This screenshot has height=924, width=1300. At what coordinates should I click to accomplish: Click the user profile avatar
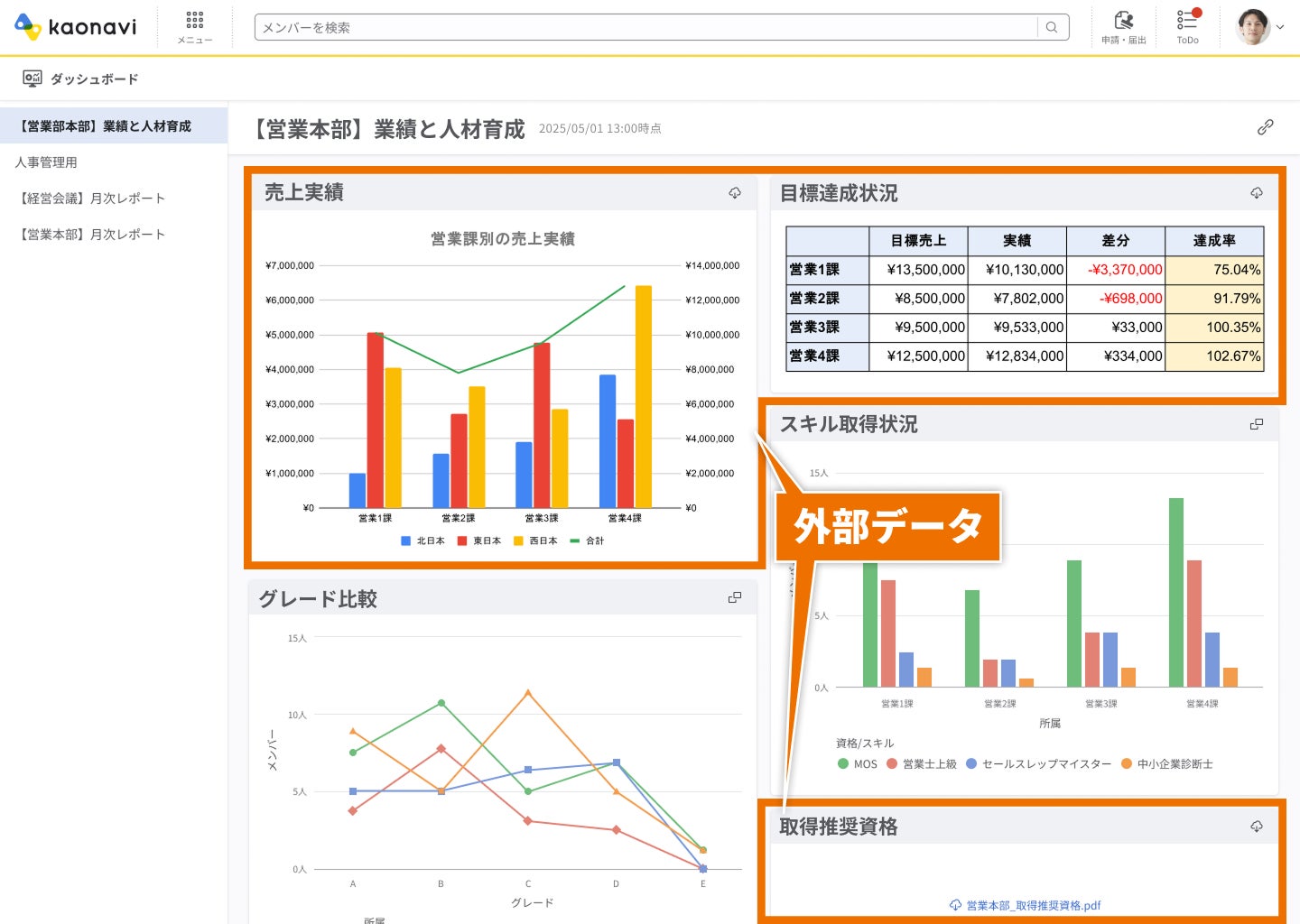[x=1253, y=27]
